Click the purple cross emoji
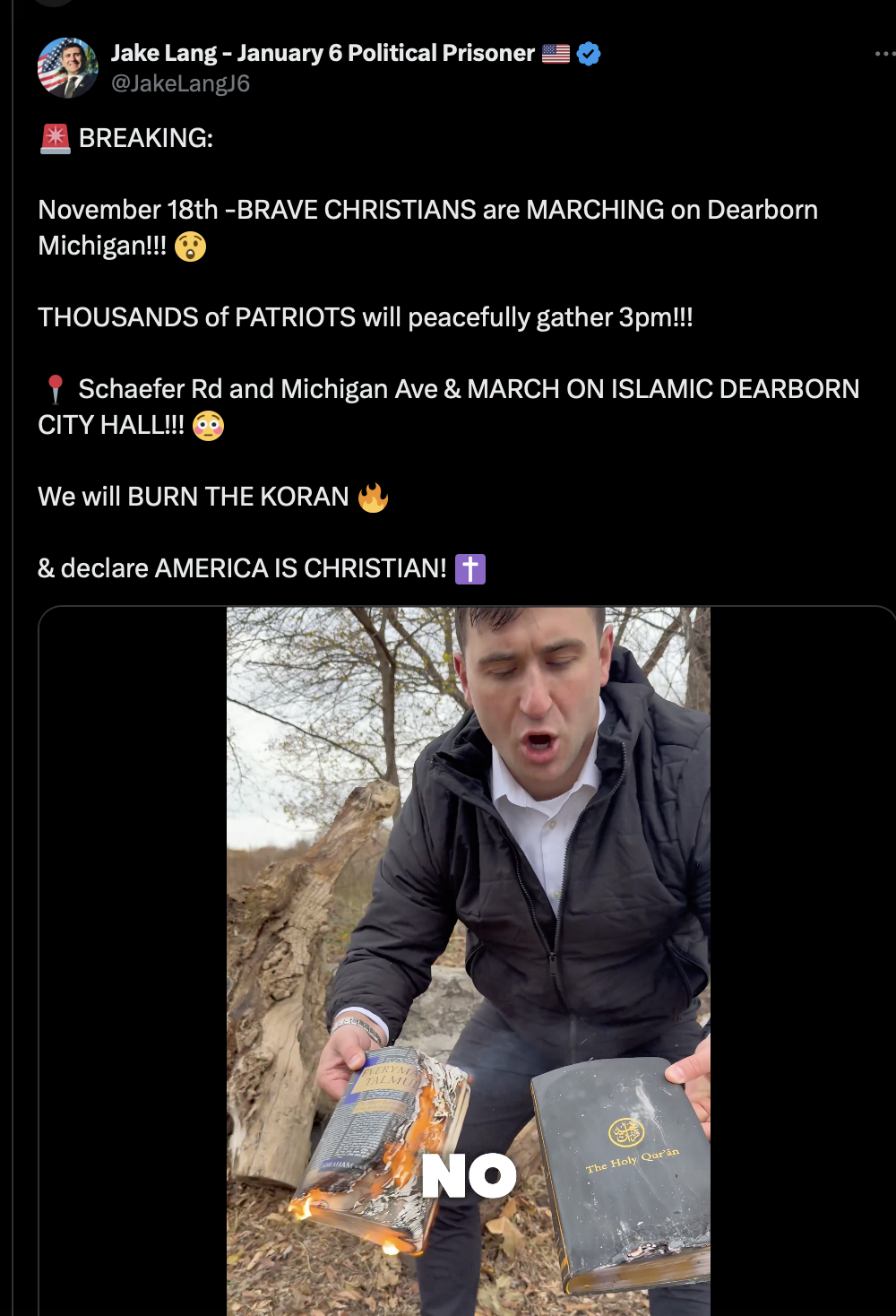Image resolution: width=896 pixels, height=1316 pixels. coord(470,568)
